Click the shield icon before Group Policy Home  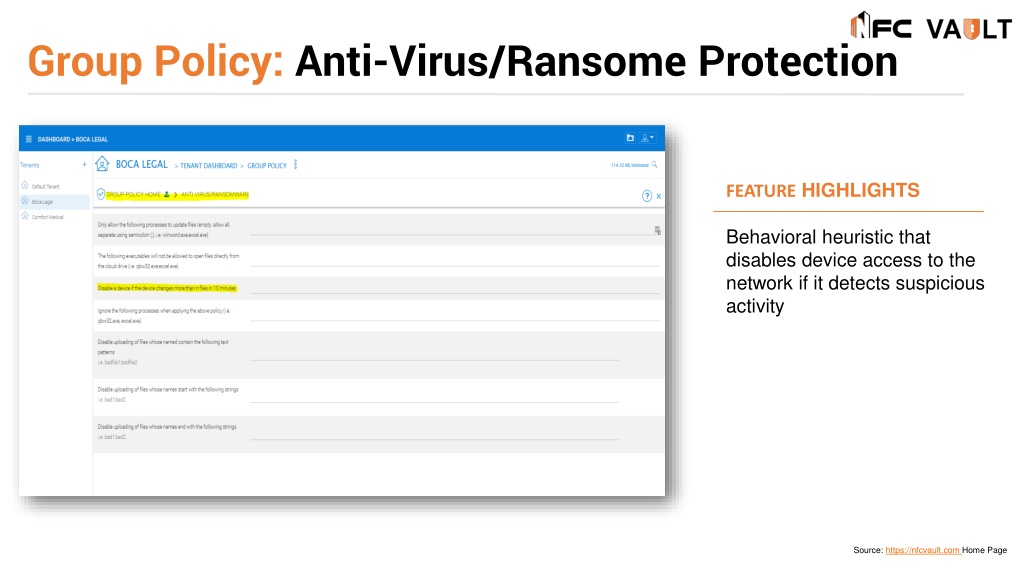click(101, 194)
